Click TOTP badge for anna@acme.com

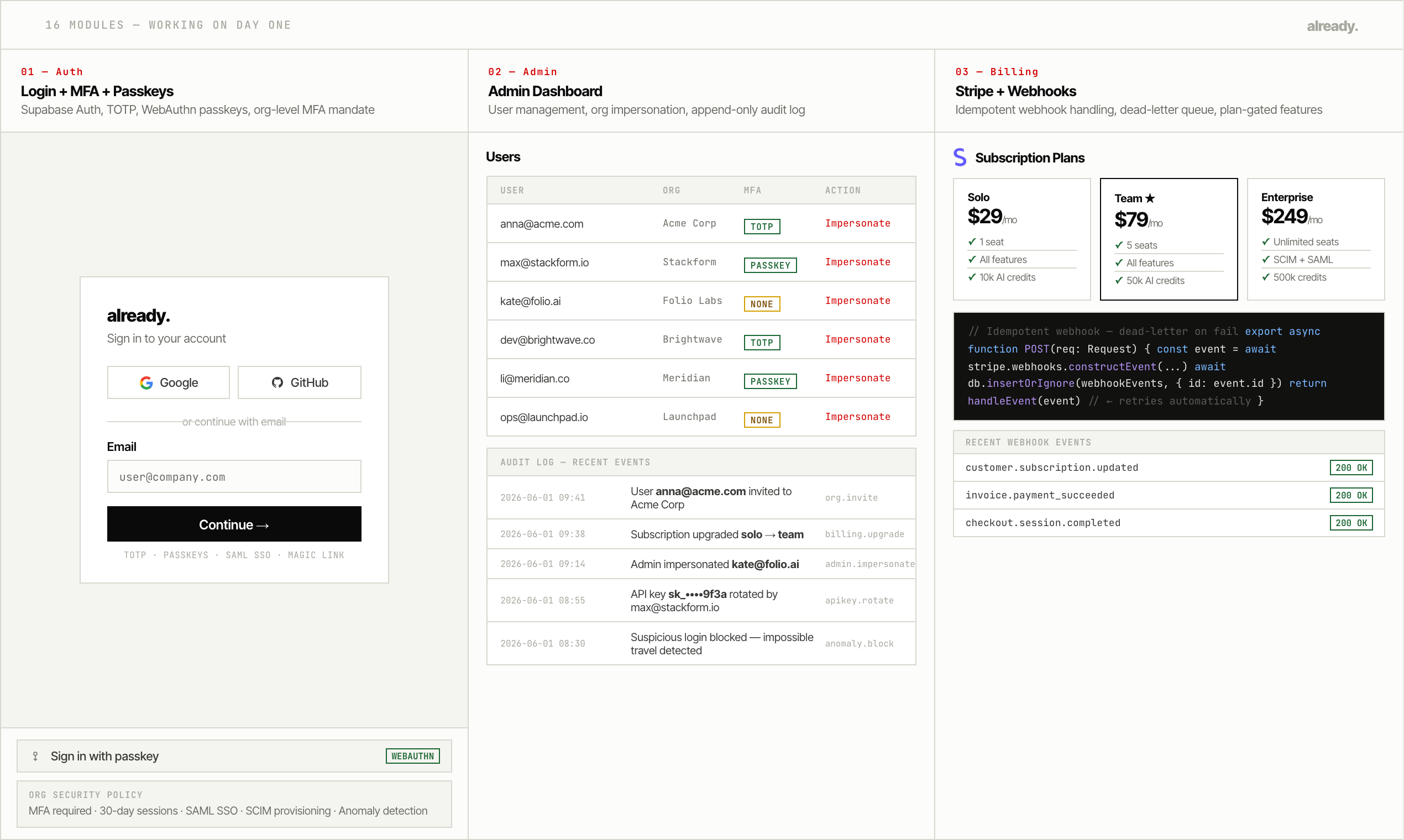[x=762, y=227]
